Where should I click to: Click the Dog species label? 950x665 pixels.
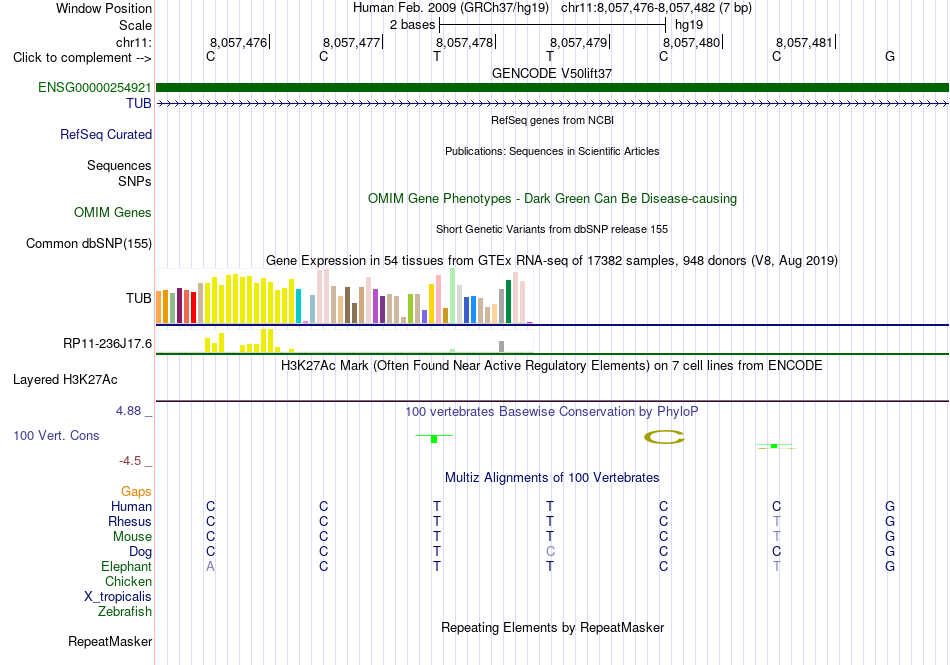click(x=141, y=552)
